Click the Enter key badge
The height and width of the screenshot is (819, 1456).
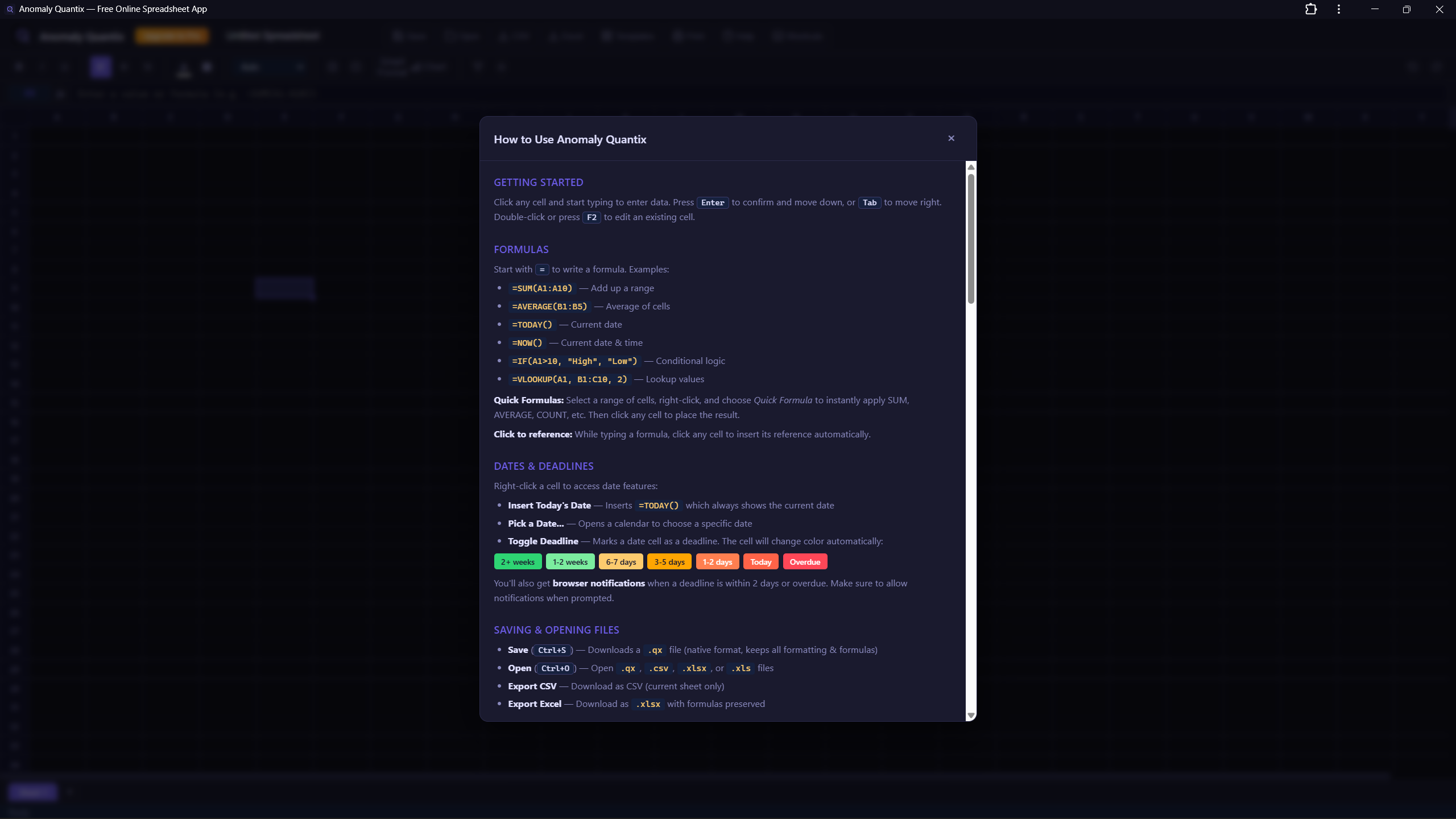point(712,202)
